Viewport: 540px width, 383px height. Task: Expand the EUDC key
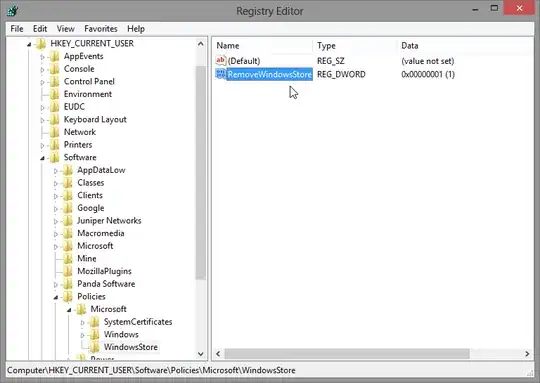pos(42,107)
